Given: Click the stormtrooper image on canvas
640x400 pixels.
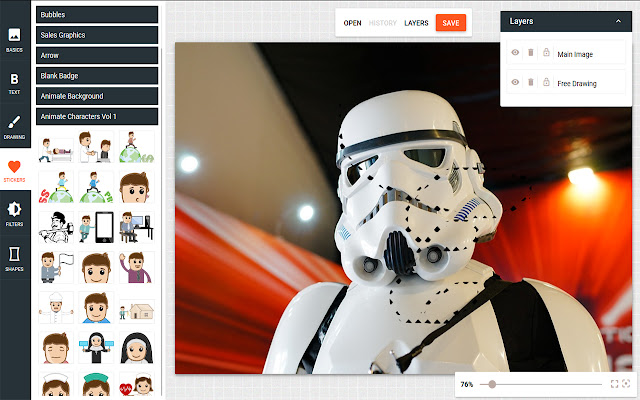Looking at the screenshot, I should click(x=403, y=208).
